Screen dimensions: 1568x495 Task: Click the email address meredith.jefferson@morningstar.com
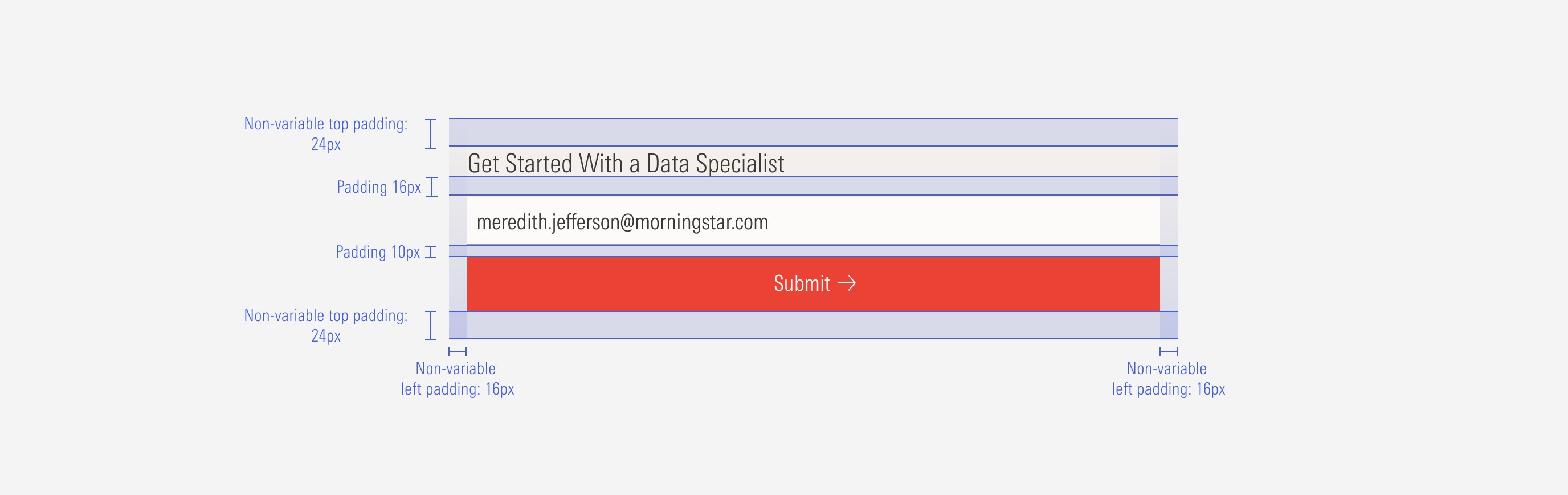tap(622, 222)
